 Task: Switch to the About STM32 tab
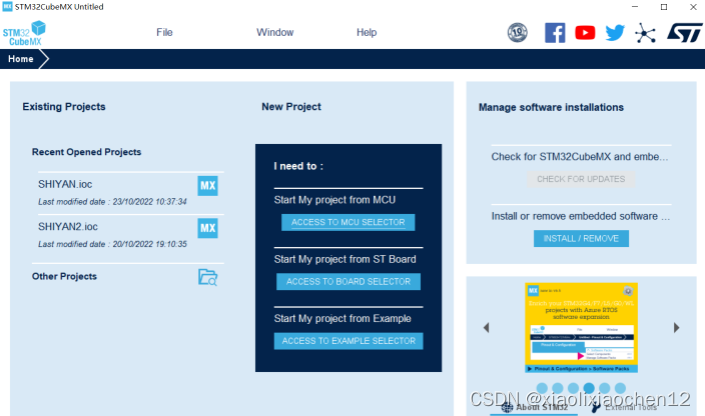534,407
